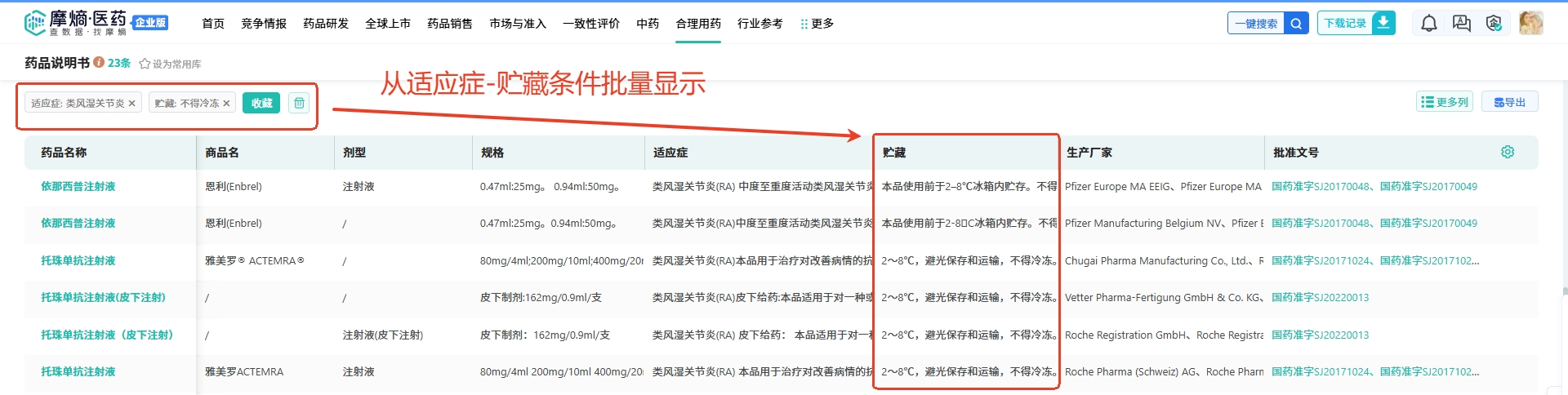Open the 更多列 column options
1568x395 pixels.
click(1444, 102)
